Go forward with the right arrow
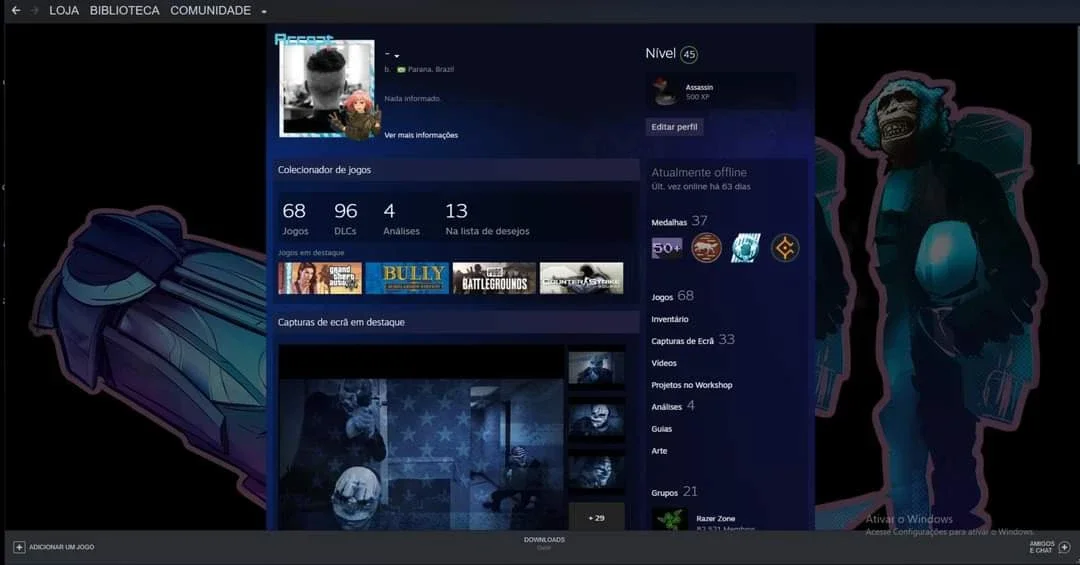 pyautogui.click(x=34, y=10)
